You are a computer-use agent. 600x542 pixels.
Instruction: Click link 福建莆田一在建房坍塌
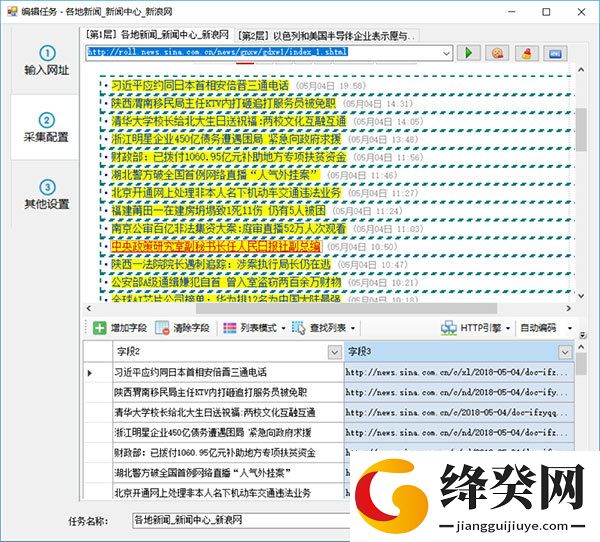click(x=218, y=211)
